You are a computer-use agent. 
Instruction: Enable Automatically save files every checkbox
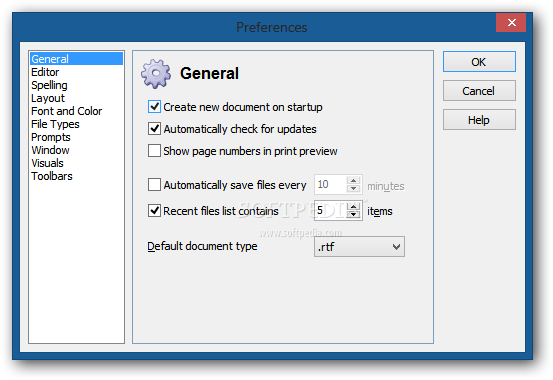point(154,185)
